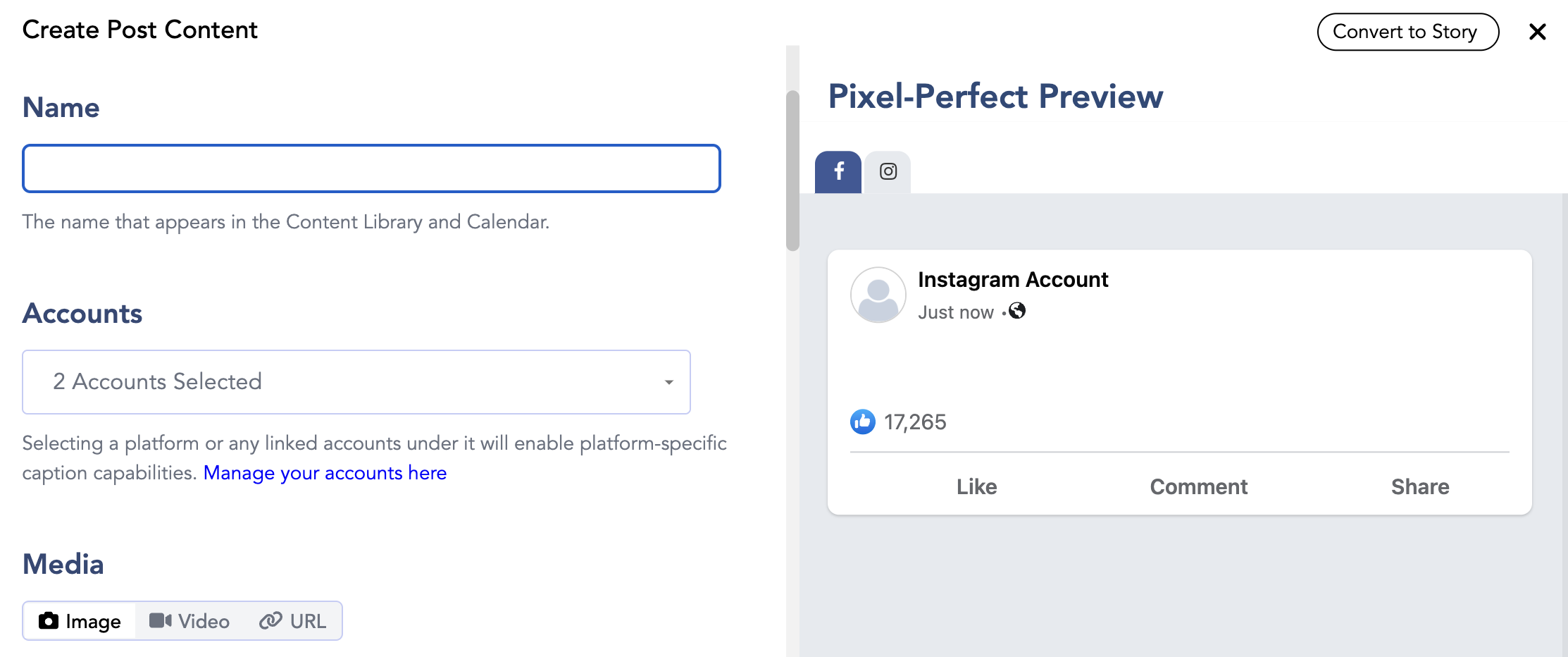Click the Instagram Account name in preview
This screenshot has height=657, width=1568.
pyautogui.click(x=1013, y=280)
